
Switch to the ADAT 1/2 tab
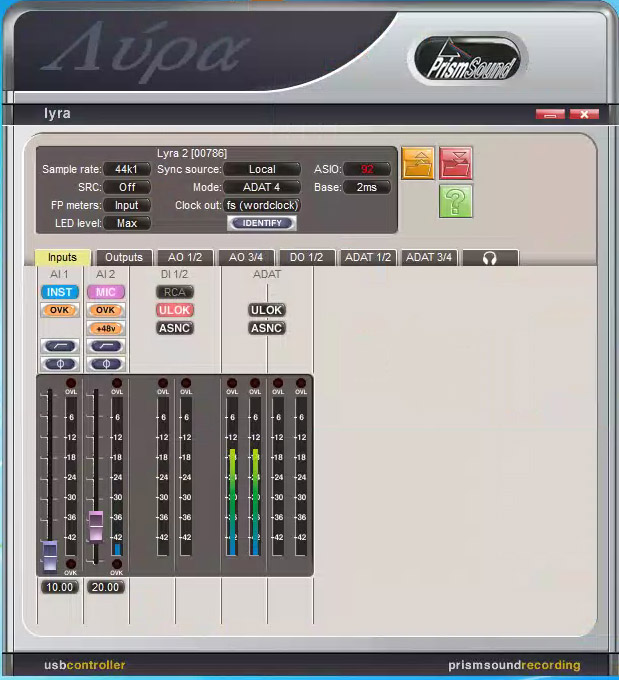[x=368, y=258]
